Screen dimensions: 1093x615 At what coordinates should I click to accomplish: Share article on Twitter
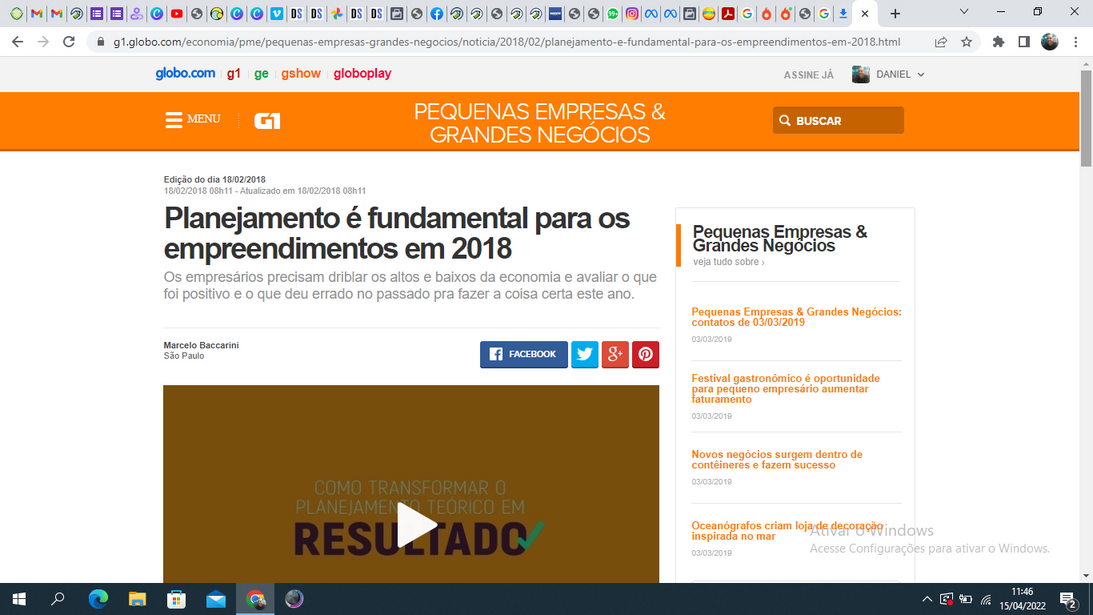coord(584,354)
